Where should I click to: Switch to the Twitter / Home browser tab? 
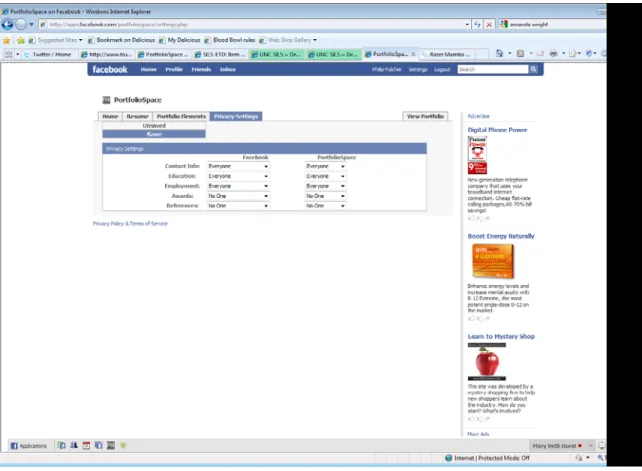[50, 54]
